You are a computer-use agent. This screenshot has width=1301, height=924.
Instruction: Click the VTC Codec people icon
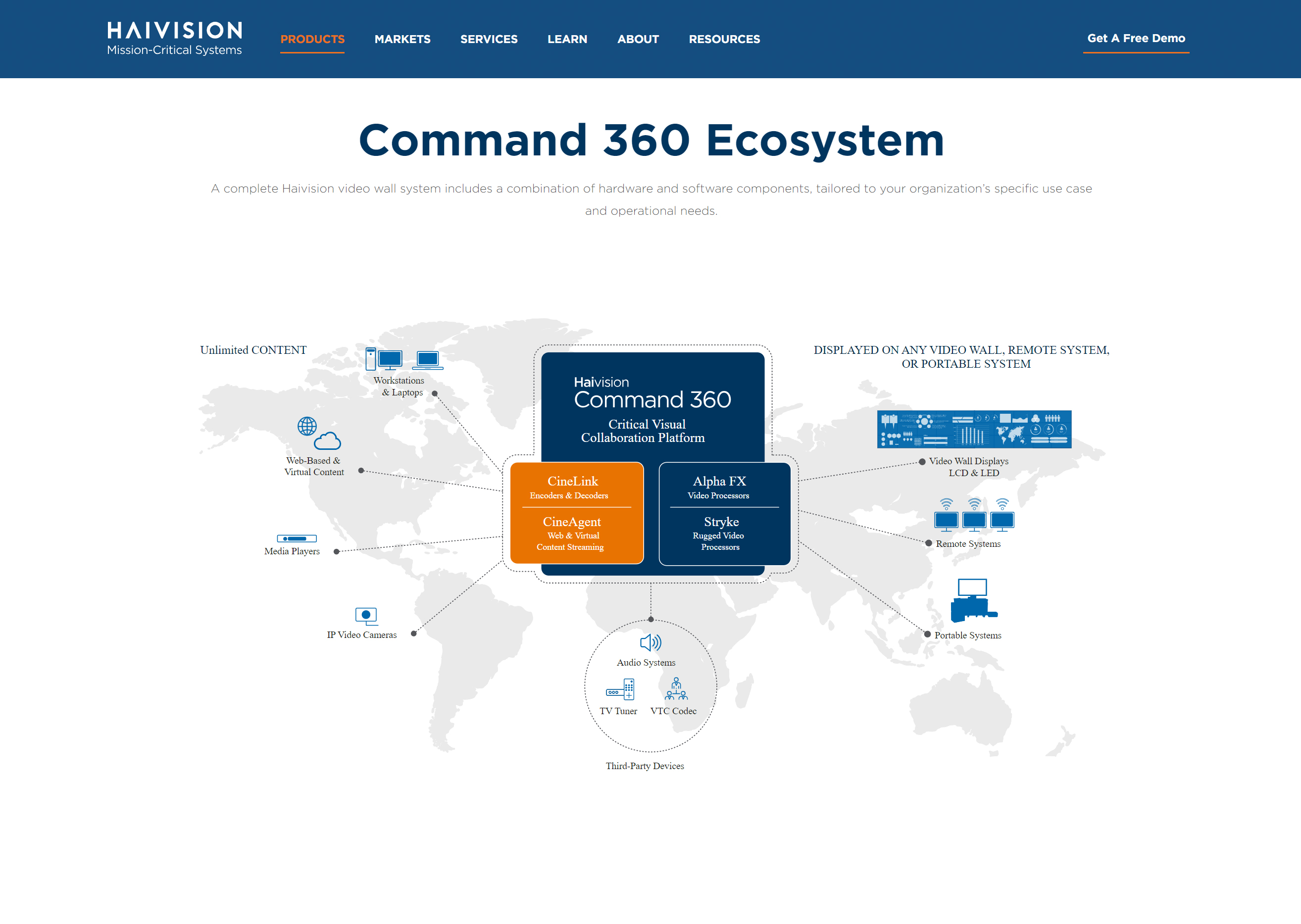[x=676, y=688]
